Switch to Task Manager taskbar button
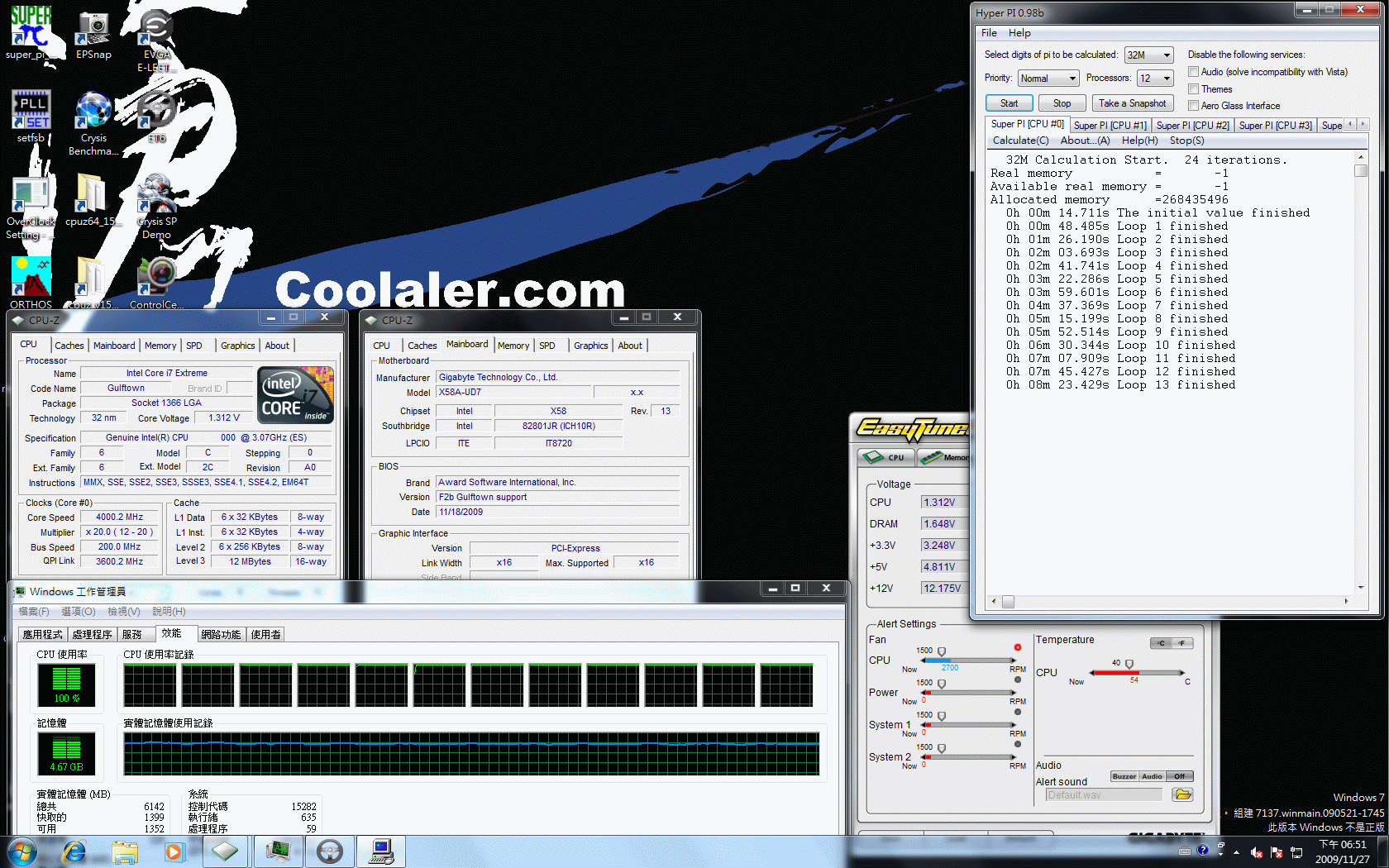This screenshot has height=868, width=1389. click(x=278, y=851)
